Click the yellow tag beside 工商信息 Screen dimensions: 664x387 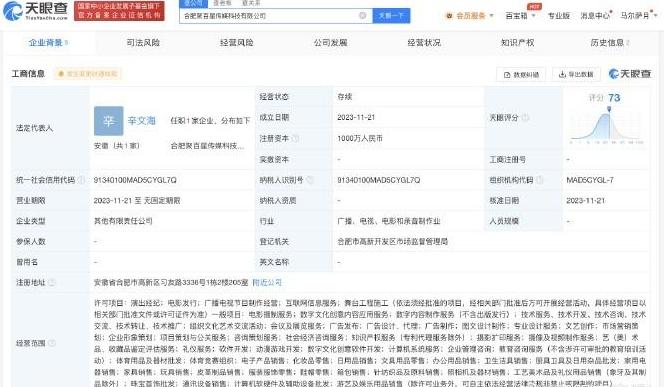click(89, 74)
